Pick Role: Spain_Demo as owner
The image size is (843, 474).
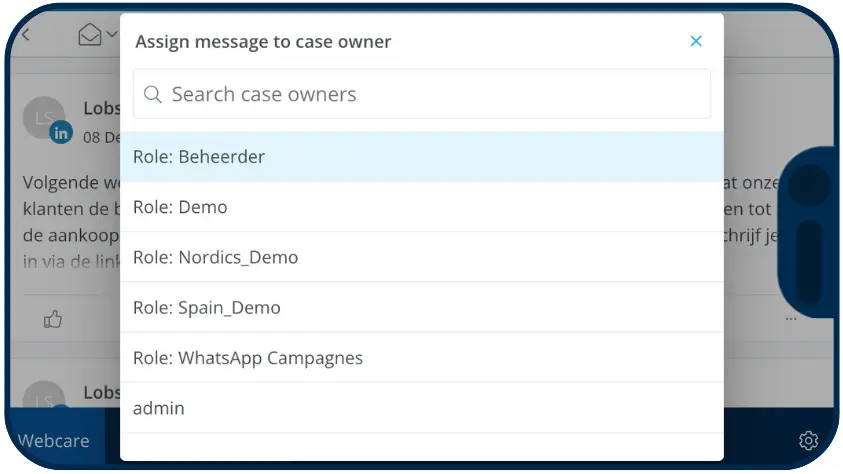(x=421, y=308)
